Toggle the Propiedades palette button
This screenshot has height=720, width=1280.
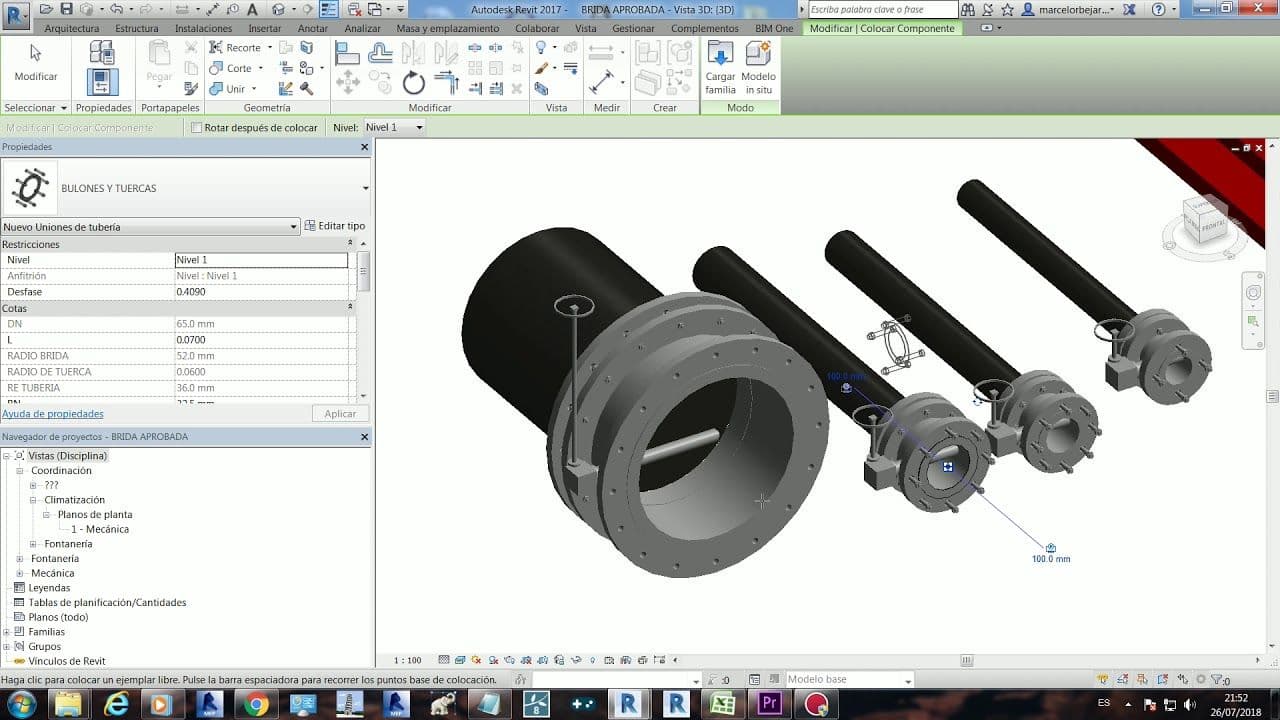[102, 82]
